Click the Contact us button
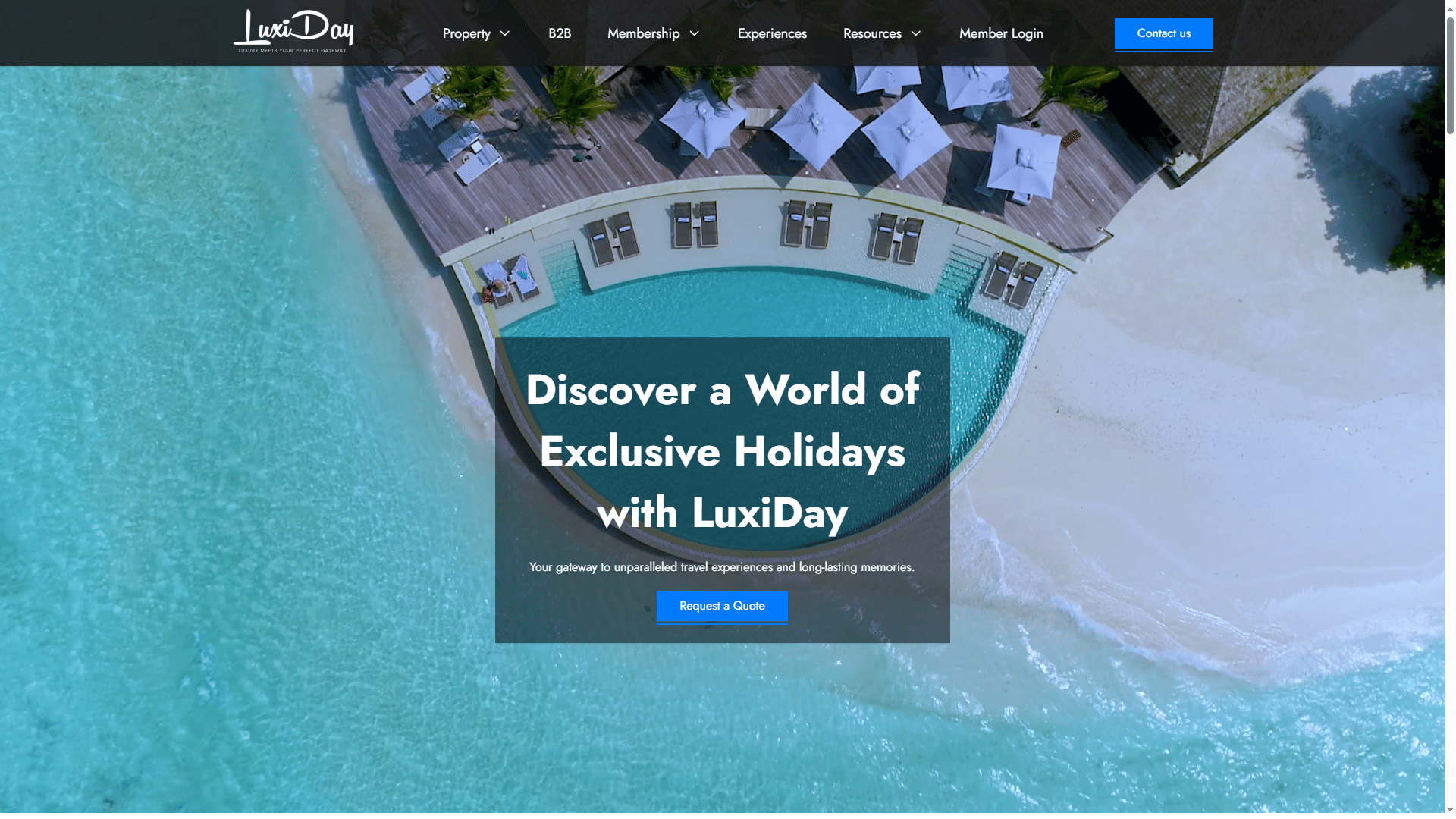The image size is (1456, 819). click(x=1163, y=34)
